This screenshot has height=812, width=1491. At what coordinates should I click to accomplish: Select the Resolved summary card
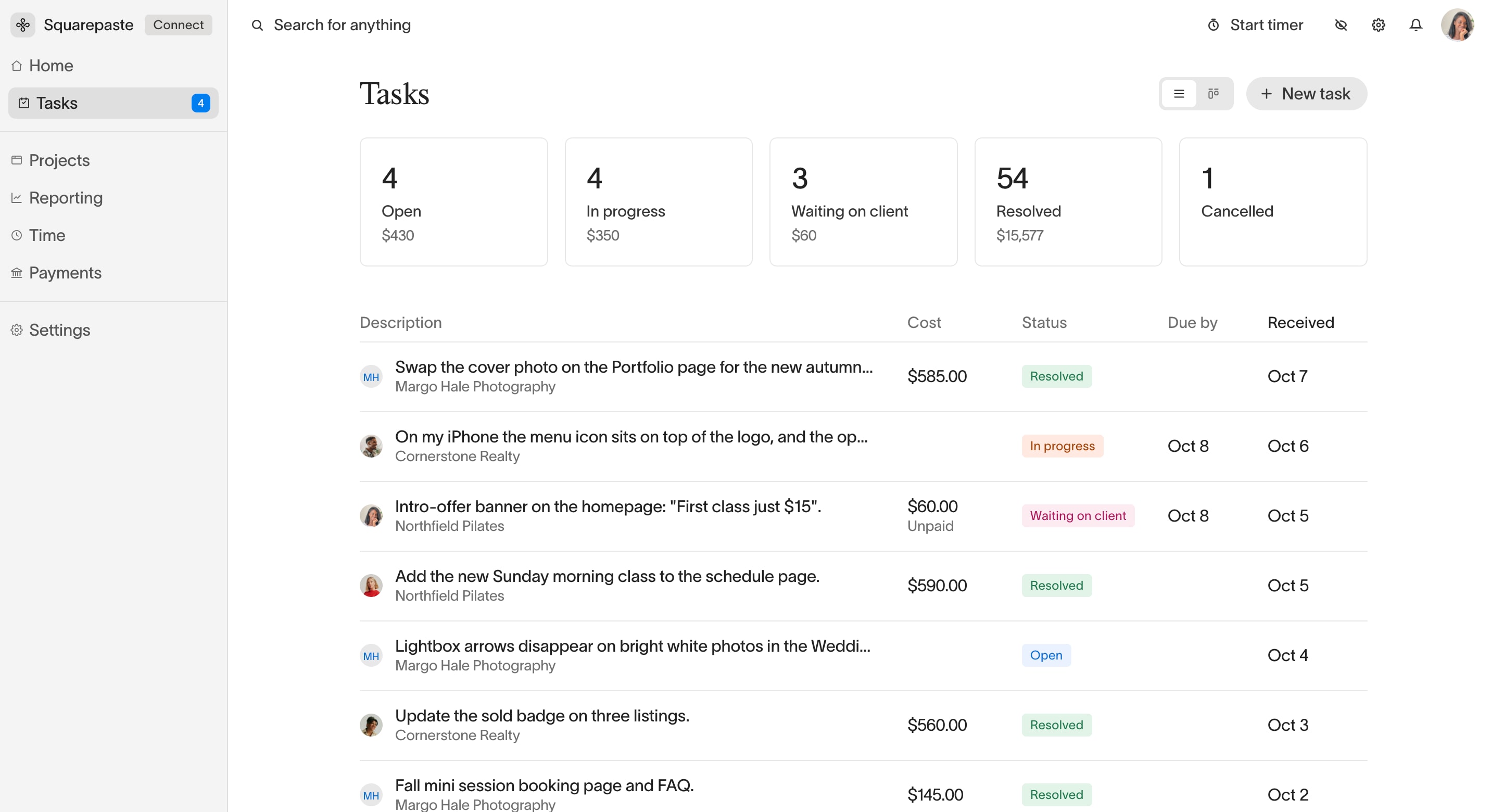pyautogui.click(x=1068, y=202)
